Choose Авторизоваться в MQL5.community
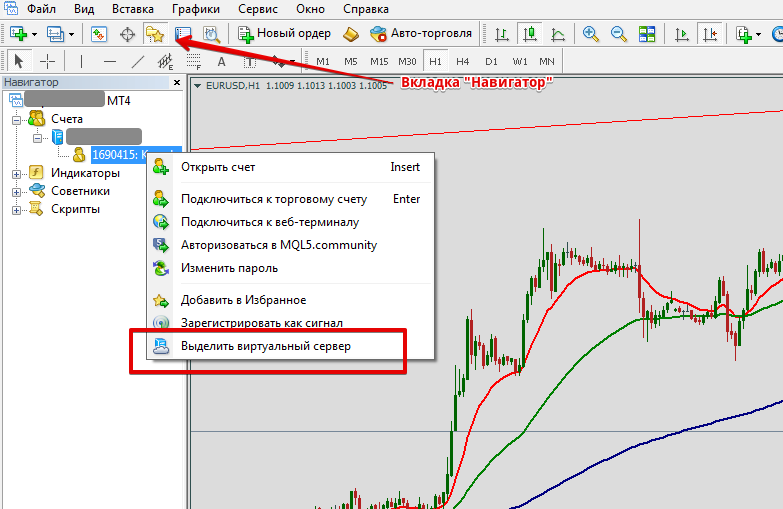The width and height of the screenshot is (783, 509). point(290,245)
